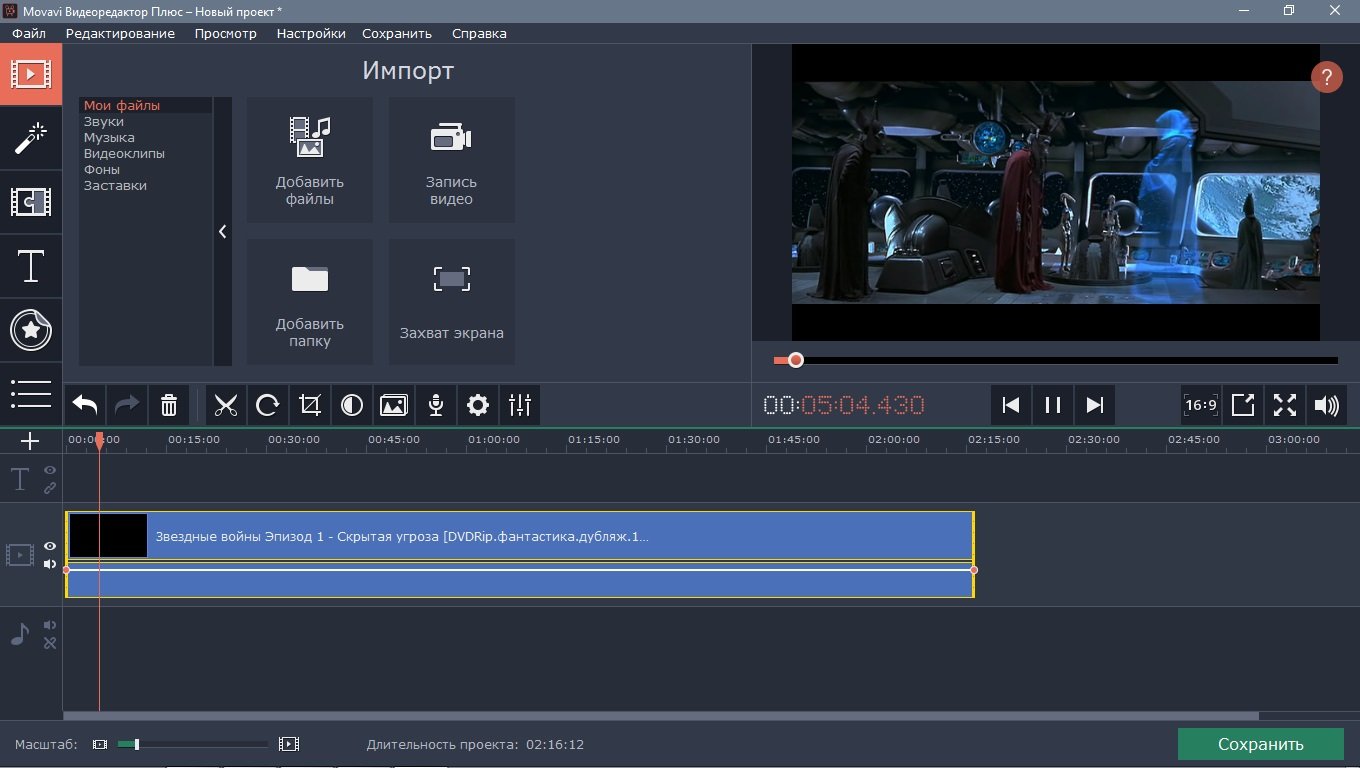Toggle video track visibility eye icon
This screenshot has width=1360, height=768.
(x=50, y=546)
